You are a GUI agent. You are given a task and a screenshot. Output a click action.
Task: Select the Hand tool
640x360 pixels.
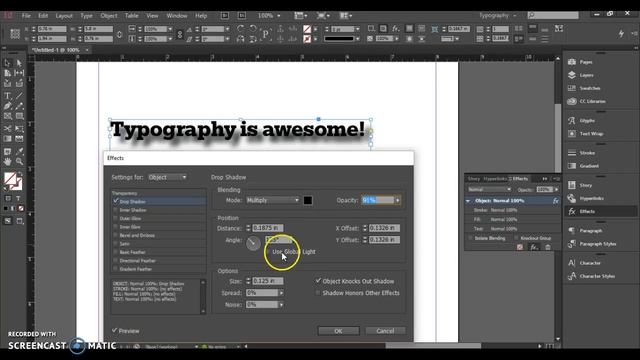(7, 162)
